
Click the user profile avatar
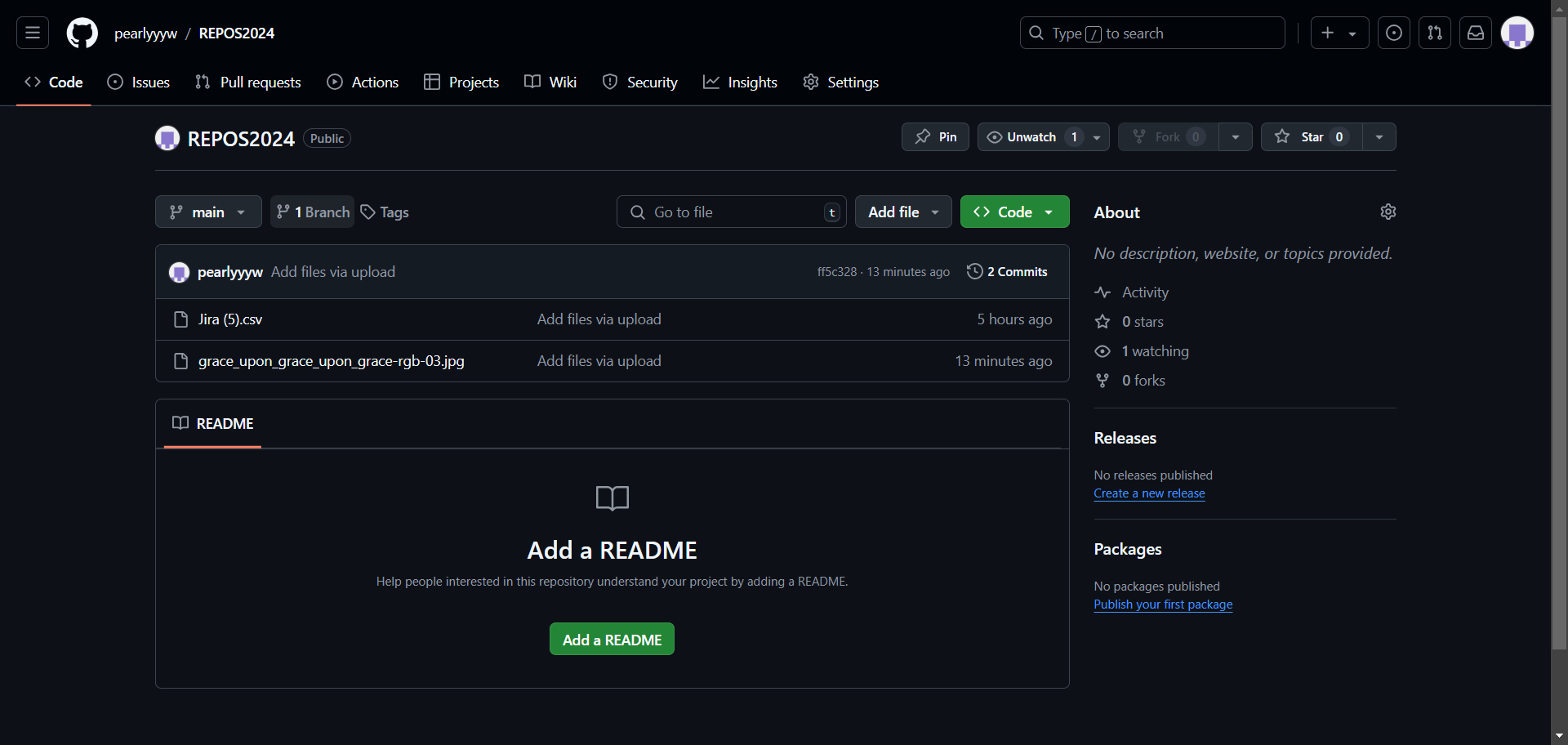[x=1517, y=33]
